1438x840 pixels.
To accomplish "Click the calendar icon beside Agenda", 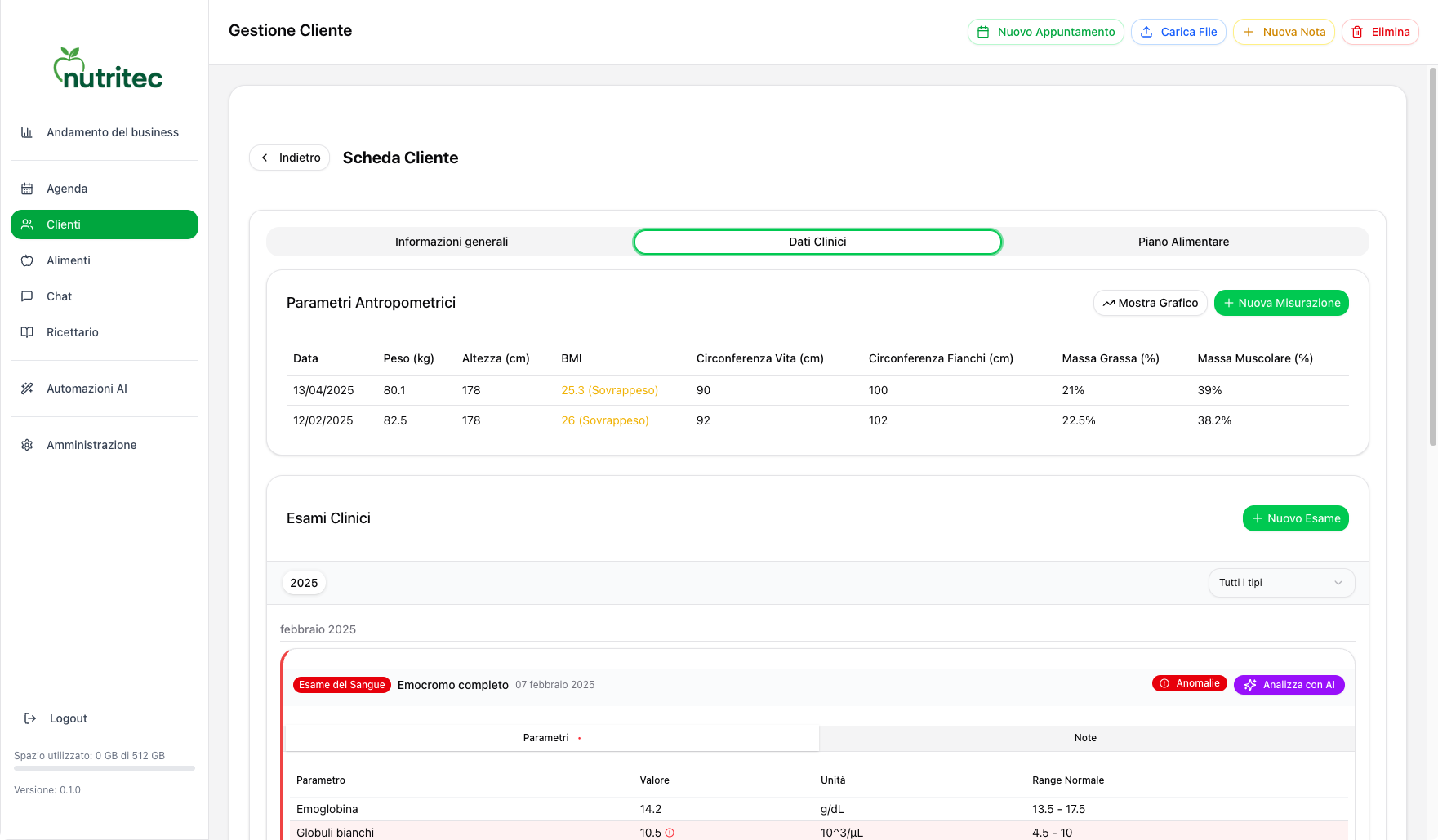I will coord(27,189).
